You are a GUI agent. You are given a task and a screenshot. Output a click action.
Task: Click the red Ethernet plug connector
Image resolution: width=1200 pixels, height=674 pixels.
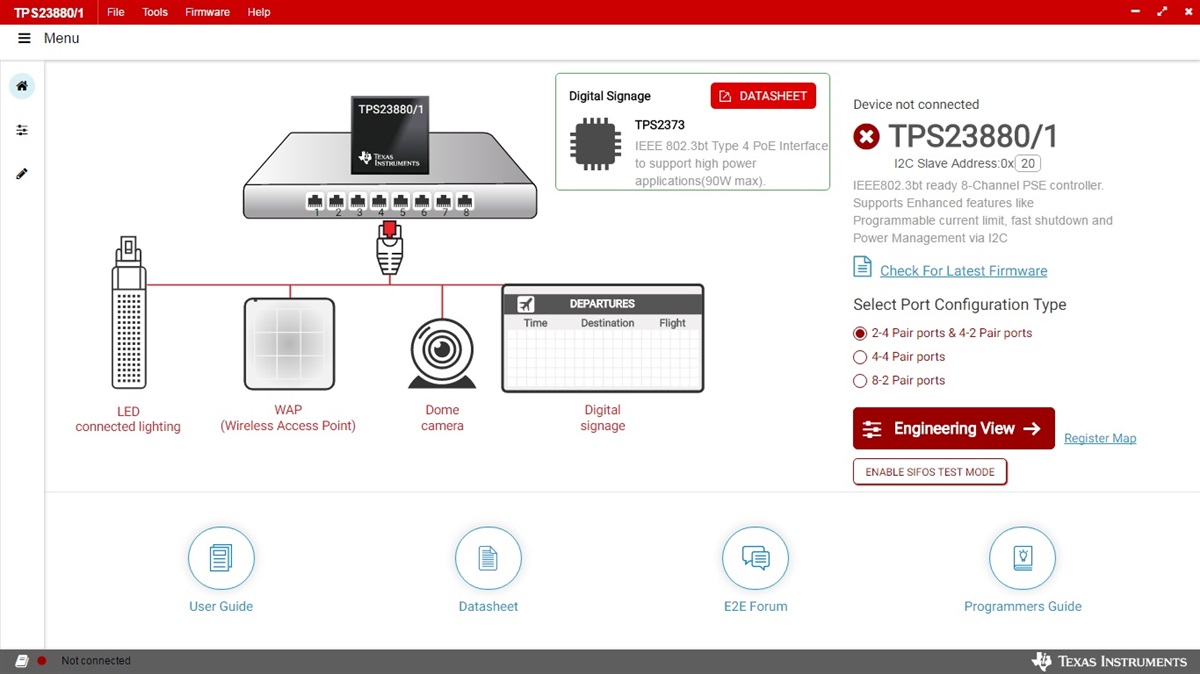tap(390, 248)
